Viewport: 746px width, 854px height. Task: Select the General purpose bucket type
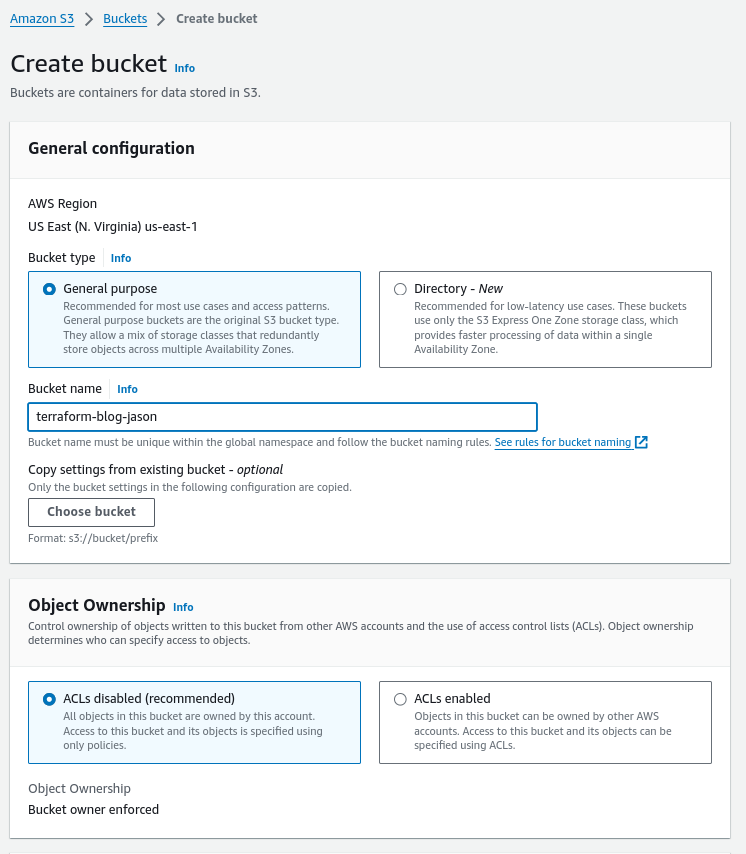coord(49,289)
